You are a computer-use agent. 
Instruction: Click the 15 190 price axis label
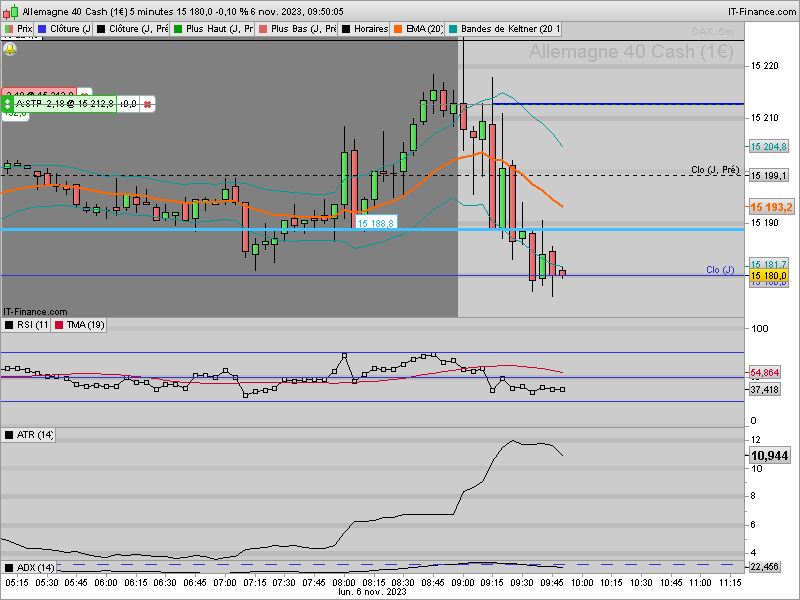tap(765, 223)
